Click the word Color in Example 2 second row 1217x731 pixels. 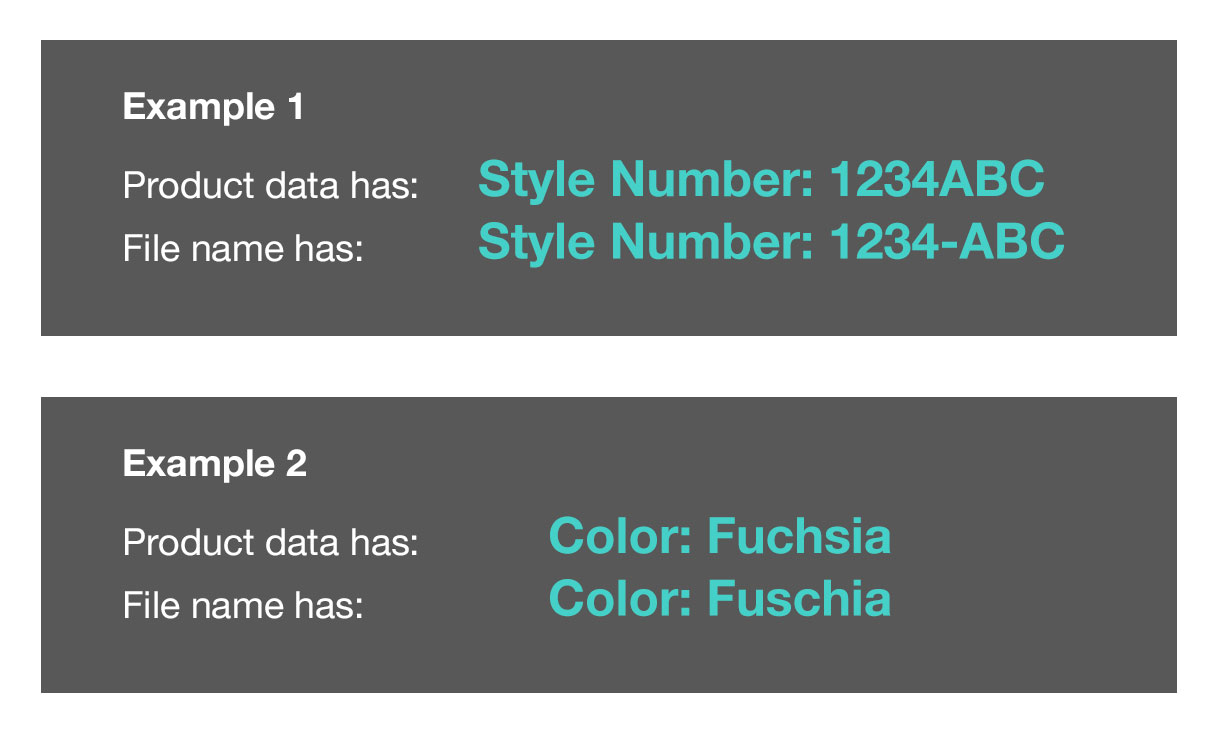619,599
